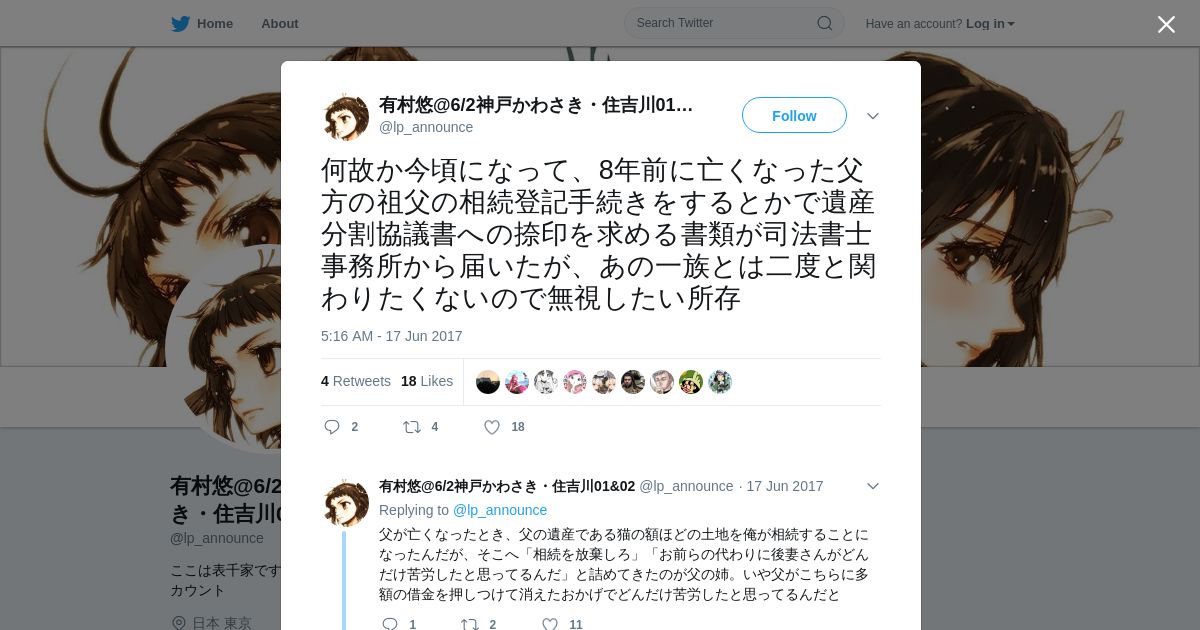Click the reply icon under main tweet
The width and height of the screenshot is (1200, 630).
pos(332,427)
